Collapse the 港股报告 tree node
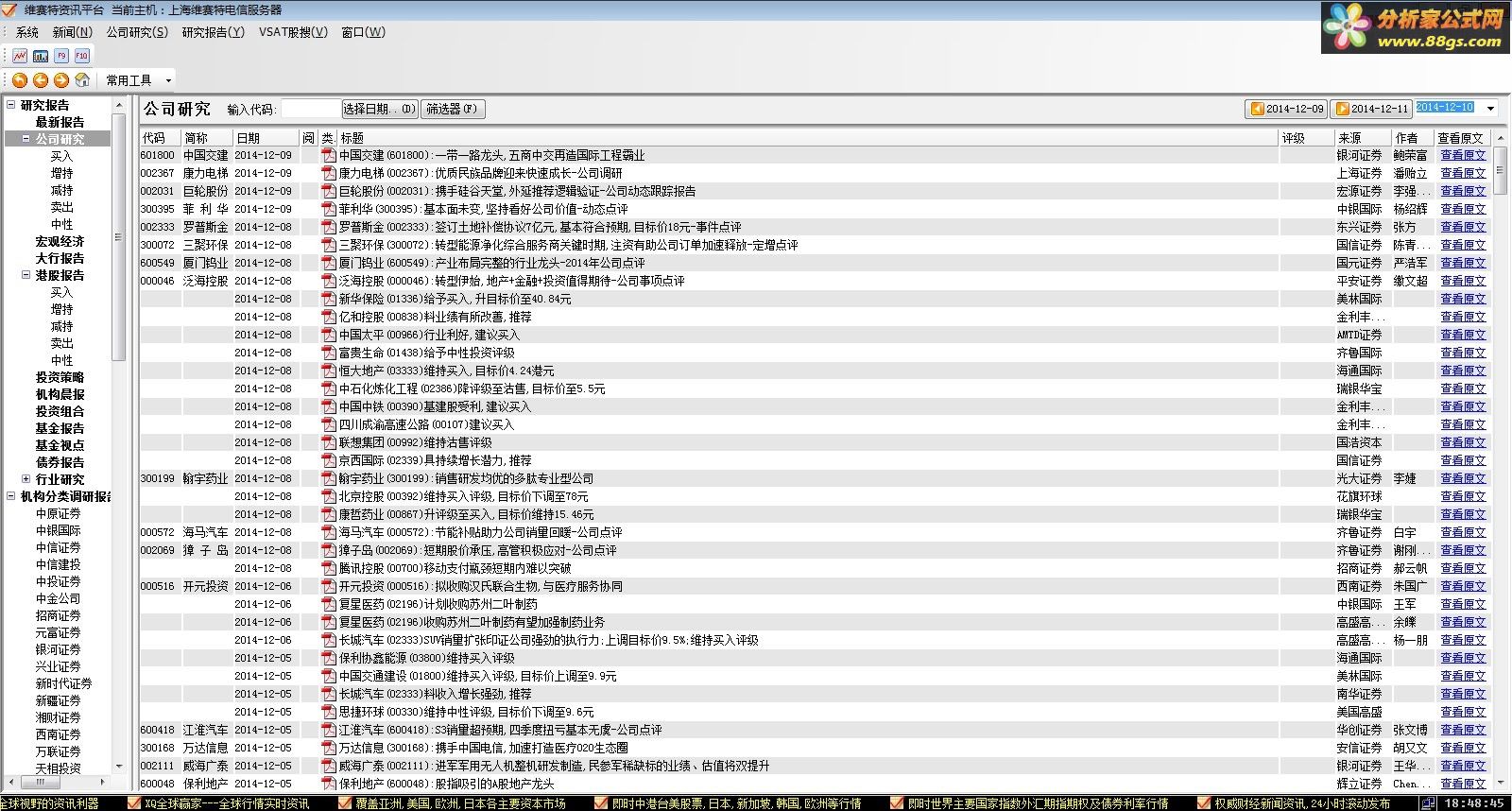The width and height of the screenshot is (1512, 811). pyautogui.click(x=26, y=275)
